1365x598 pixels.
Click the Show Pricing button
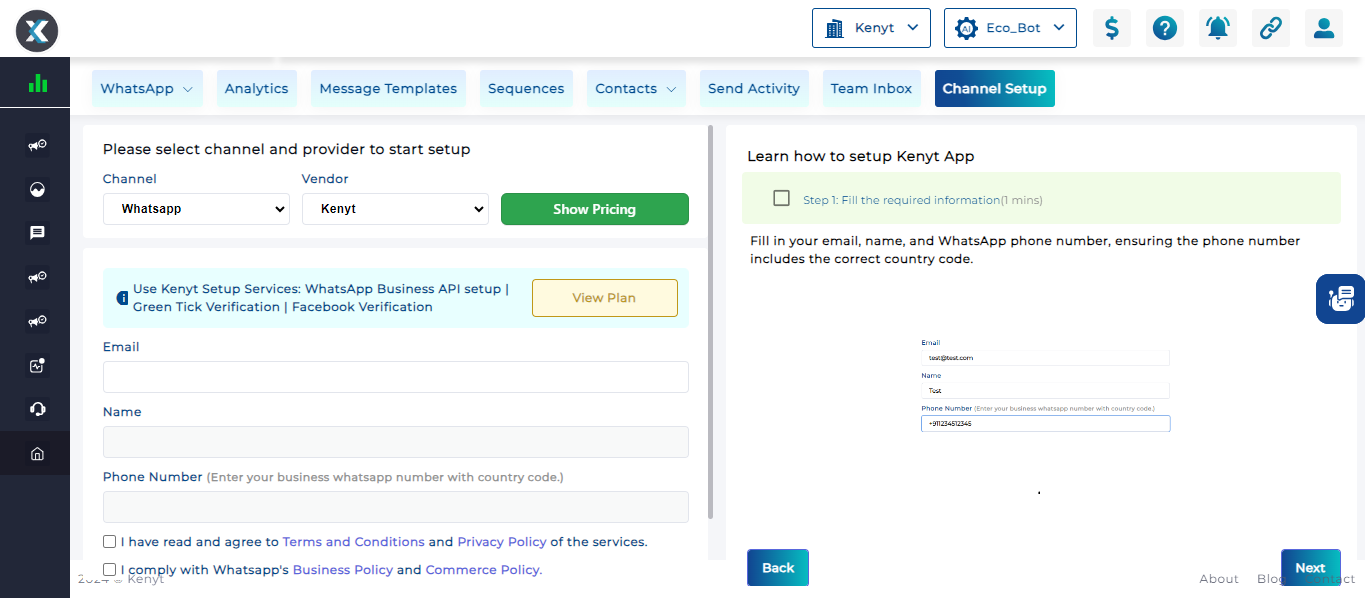pyautogui.click(x=594, y=209)
